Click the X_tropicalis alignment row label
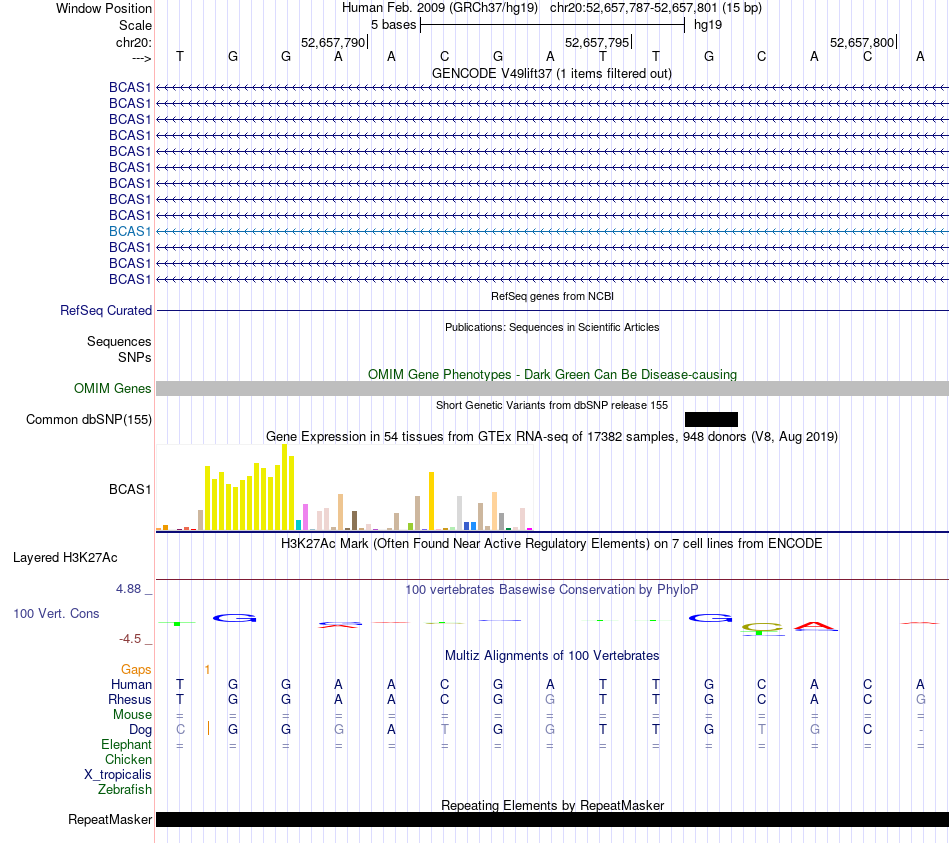Image resolution: width=950 pixels, height=843 pixels. pyautogui.click(x=118, y=775)
